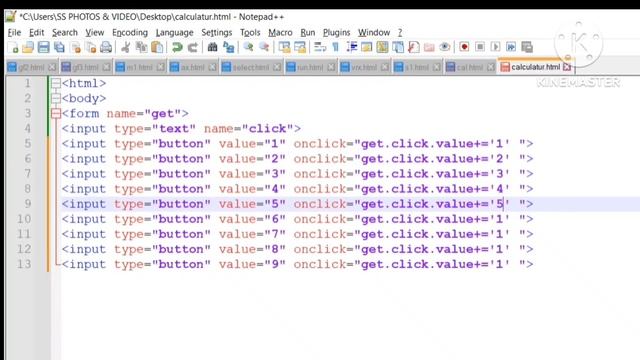Run macro multiple times icon
This screenshot has width=640, height=360.
[x=511, y=47]
